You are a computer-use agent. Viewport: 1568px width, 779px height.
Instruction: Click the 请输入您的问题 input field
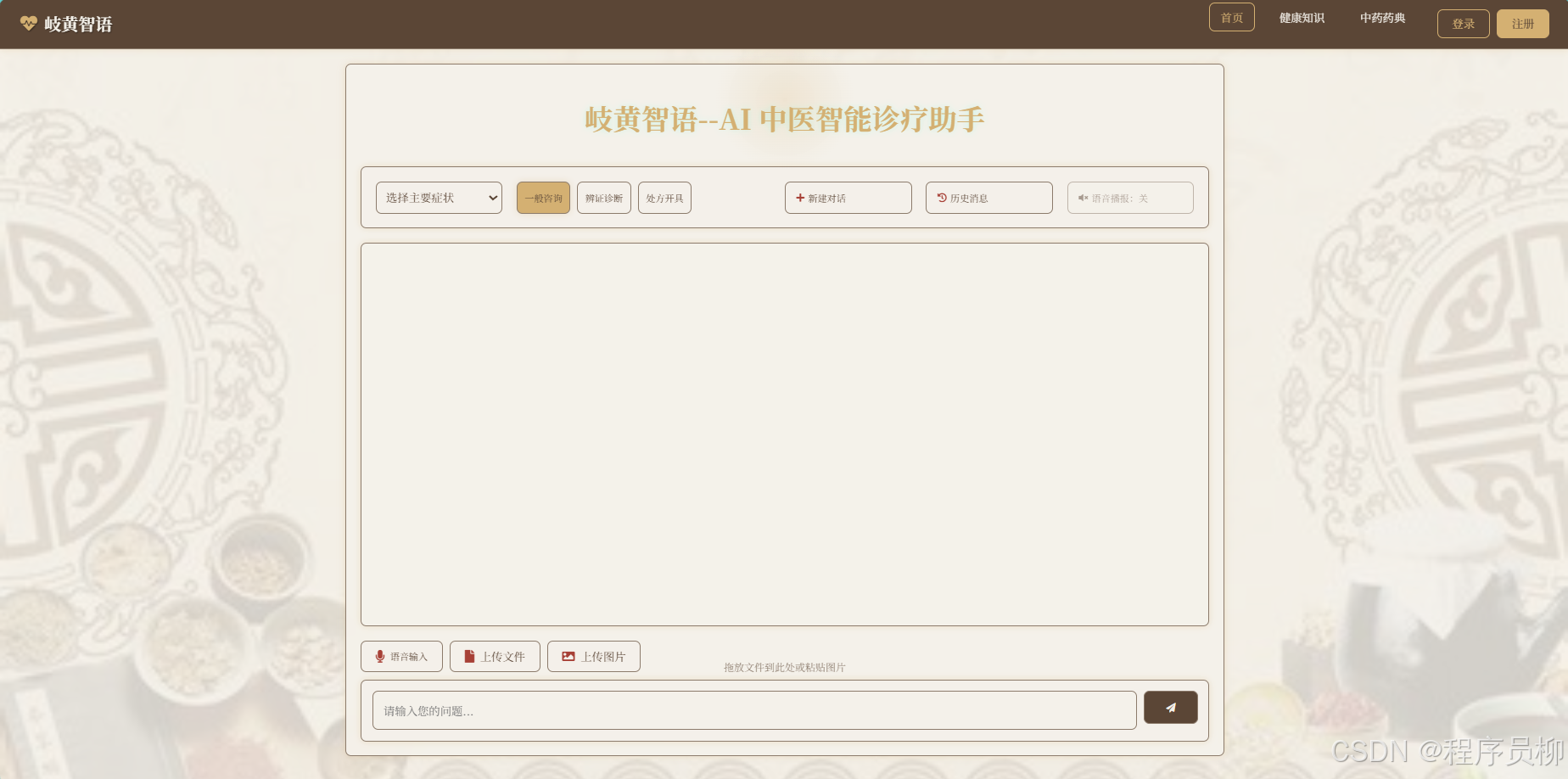pyautogui.click(x=755, y=709)
